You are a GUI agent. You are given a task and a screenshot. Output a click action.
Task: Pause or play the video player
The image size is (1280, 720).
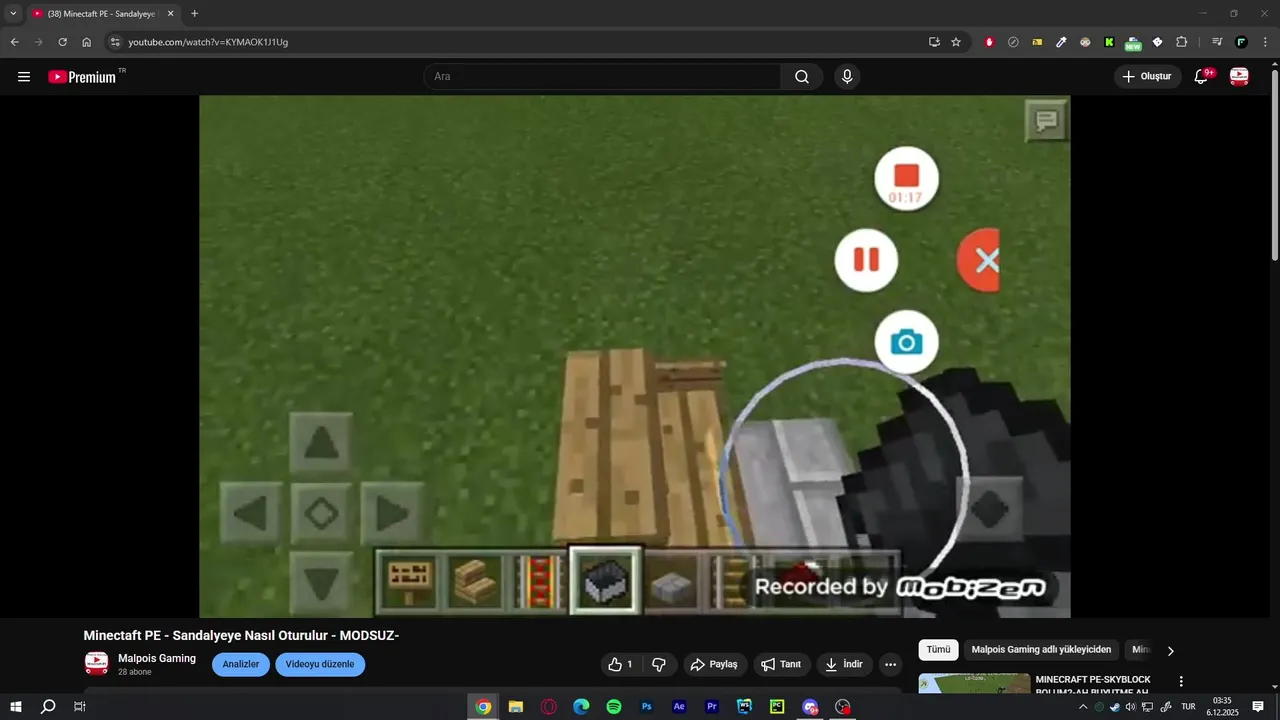click(634, 356)
